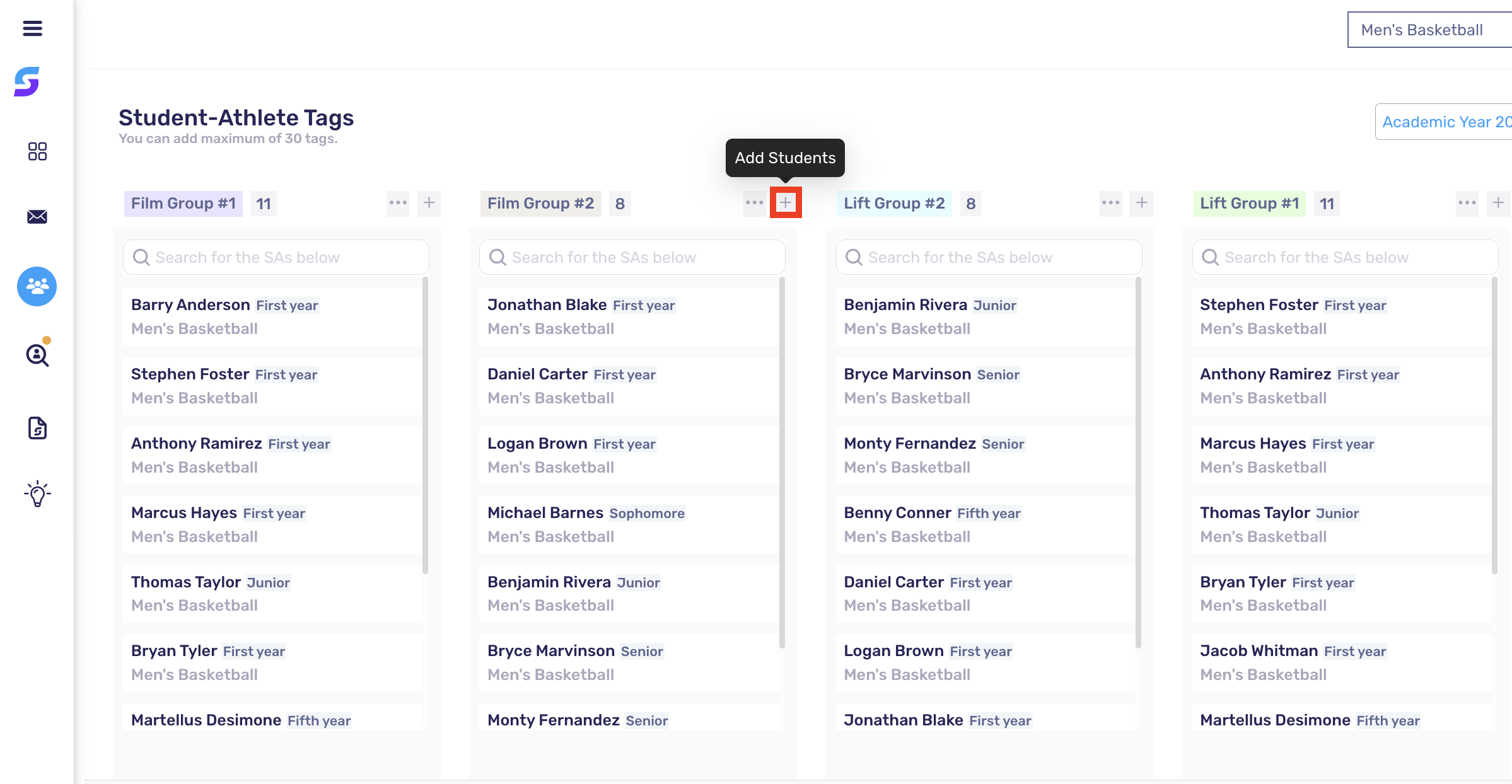Click the Film Group #1 search field
Screen dimensions: 1512x784
click(276, 257)
